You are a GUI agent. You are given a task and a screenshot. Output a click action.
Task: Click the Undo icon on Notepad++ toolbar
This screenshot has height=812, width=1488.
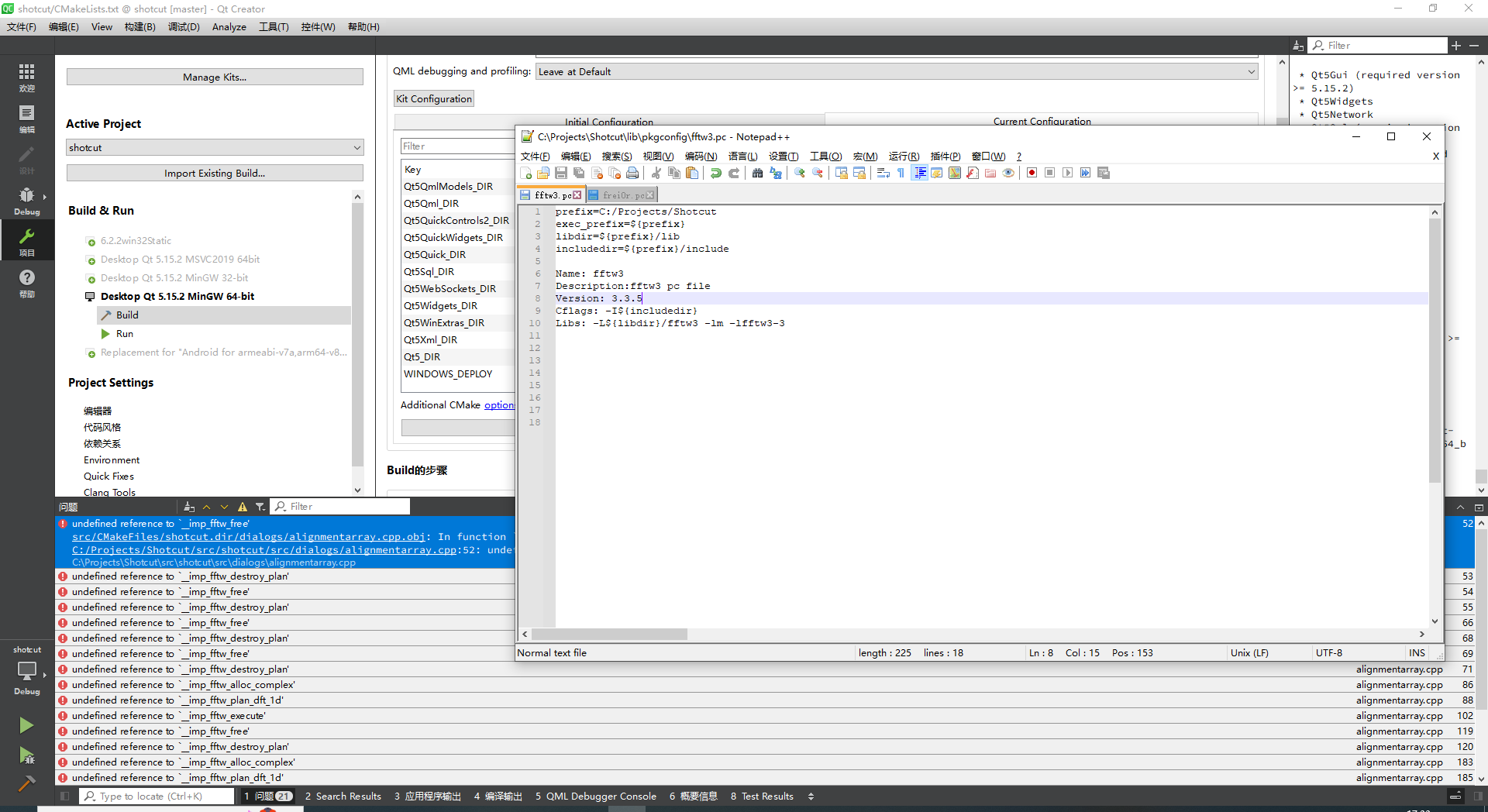(715, 173)
